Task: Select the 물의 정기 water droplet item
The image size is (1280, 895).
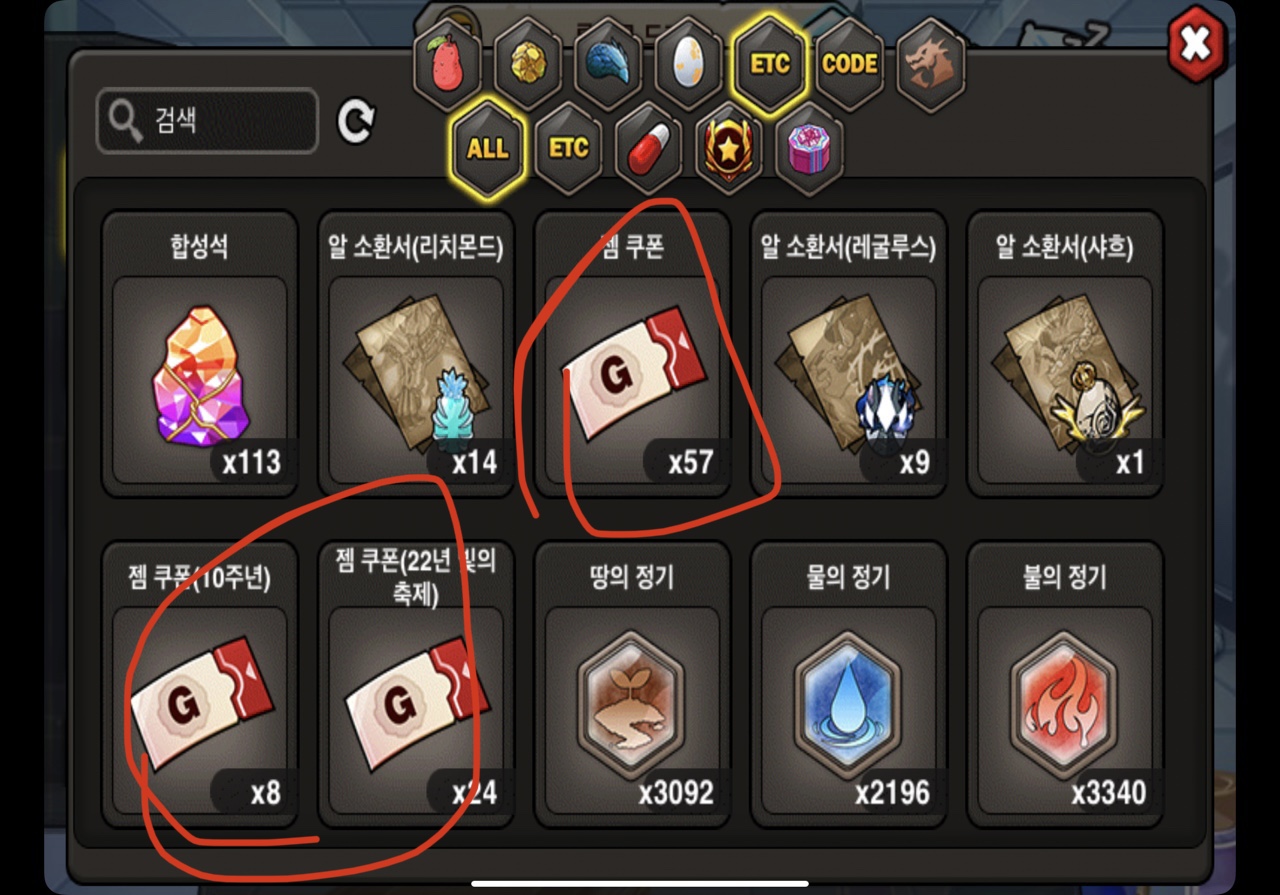Action: coord(848,684)
